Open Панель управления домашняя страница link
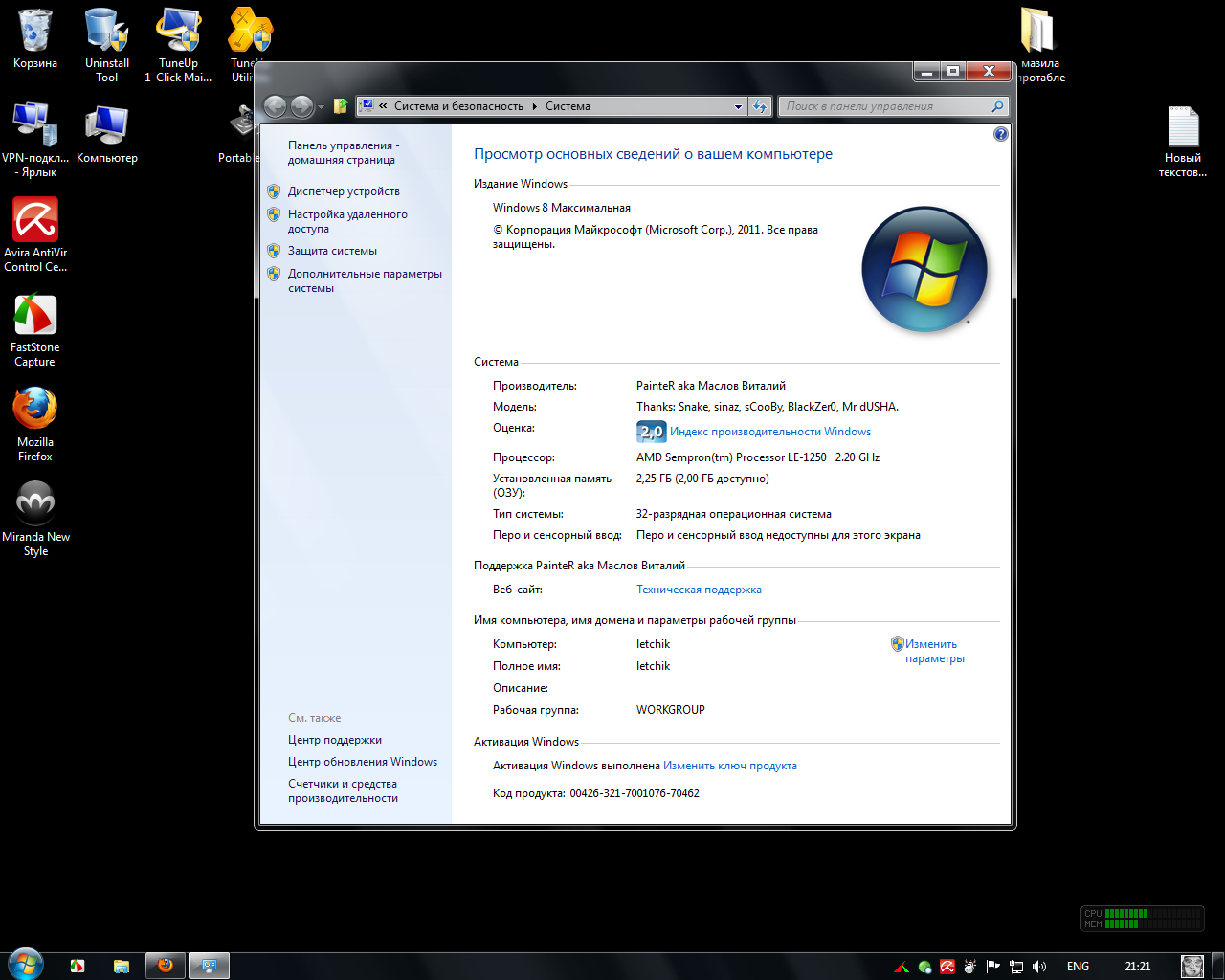Viewport: 1225px width, 980px height. [x=344, y=153]
